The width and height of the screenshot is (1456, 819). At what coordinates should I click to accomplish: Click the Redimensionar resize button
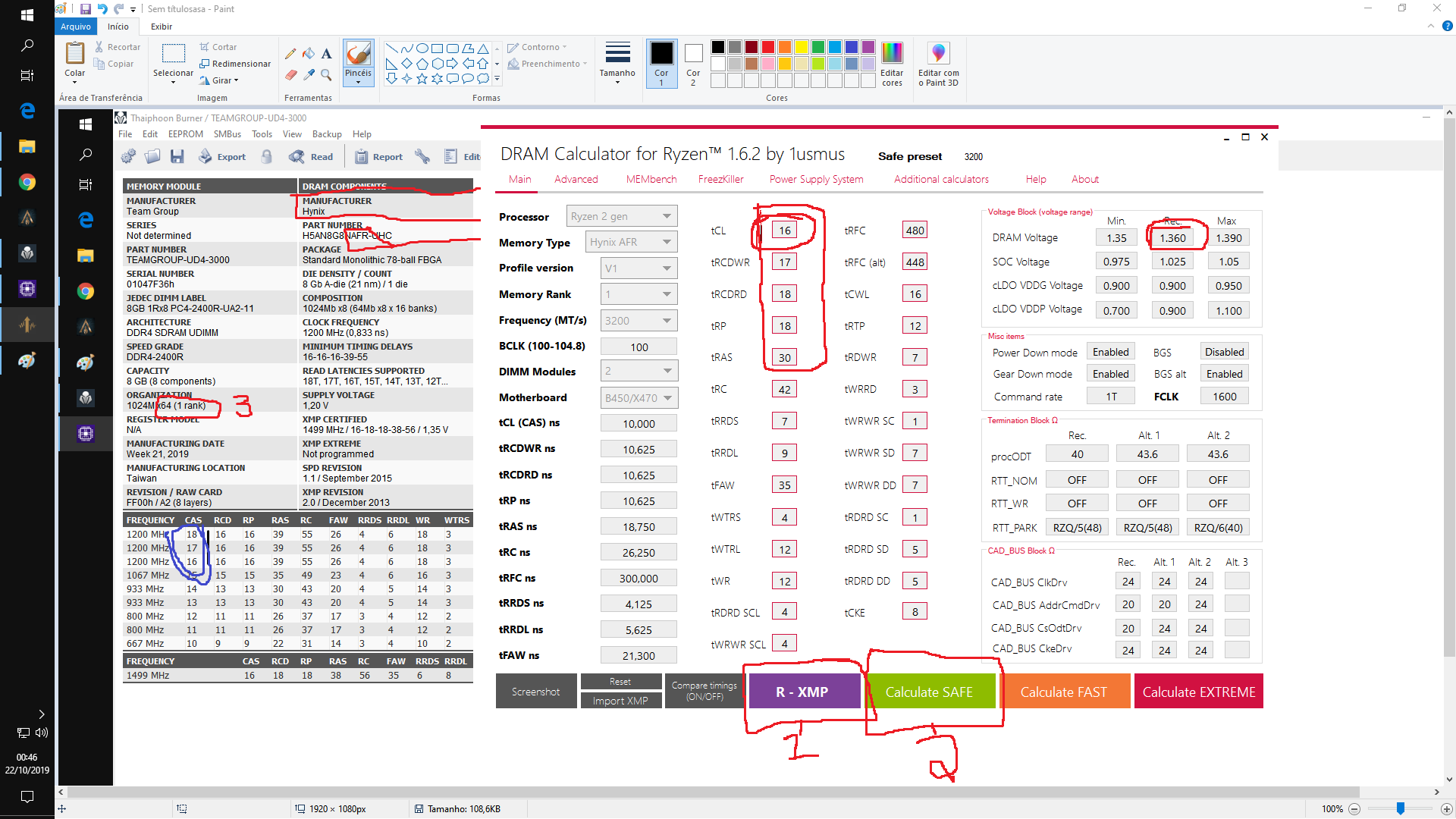click(234, 64)
